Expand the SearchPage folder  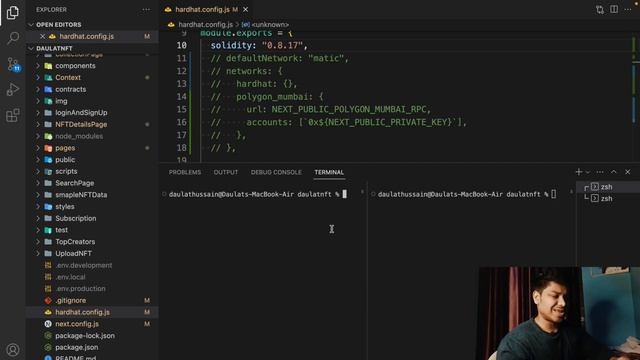38,183
